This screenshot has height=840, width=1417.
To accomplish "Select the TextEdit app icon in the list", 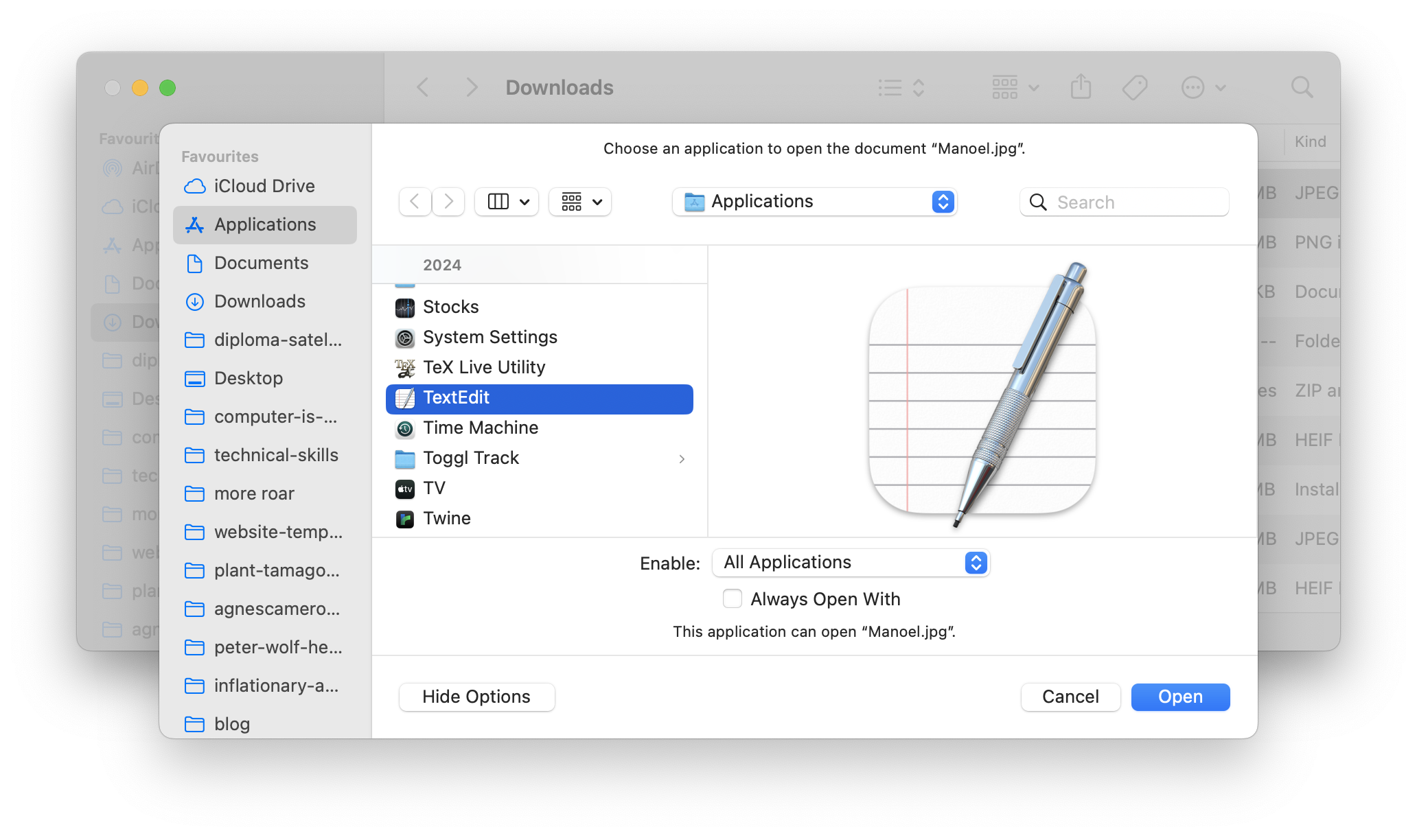I will [x=405, y=398].
